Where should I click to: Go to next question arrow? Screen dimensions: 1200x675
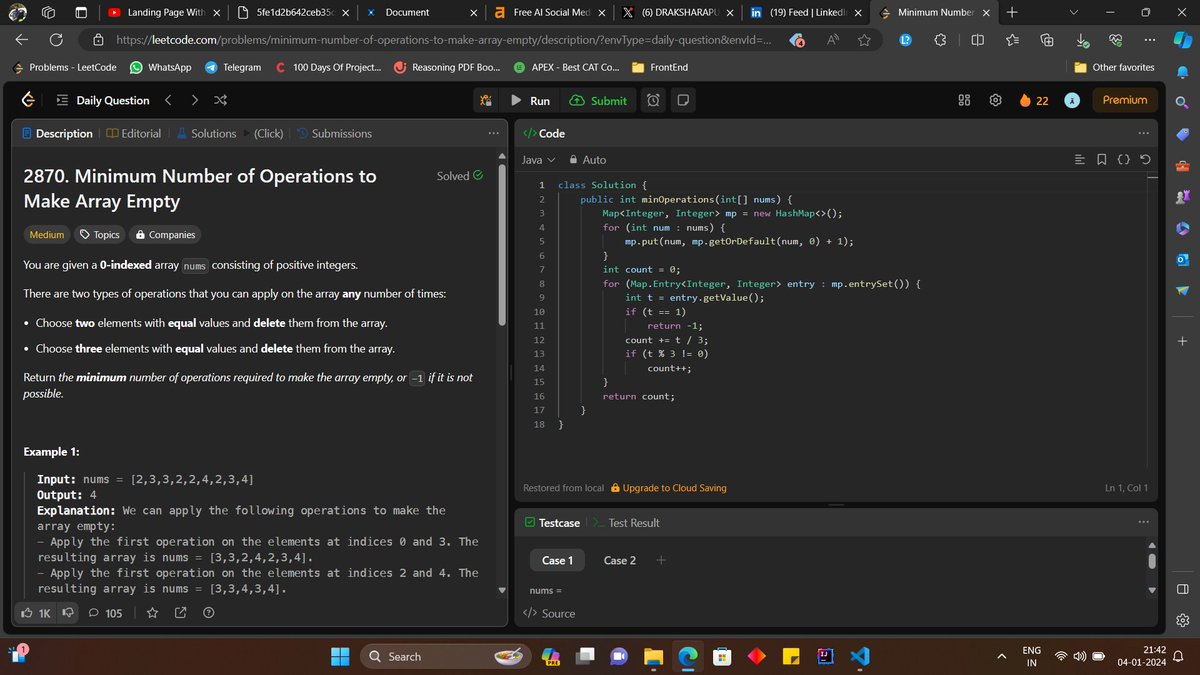194,100
